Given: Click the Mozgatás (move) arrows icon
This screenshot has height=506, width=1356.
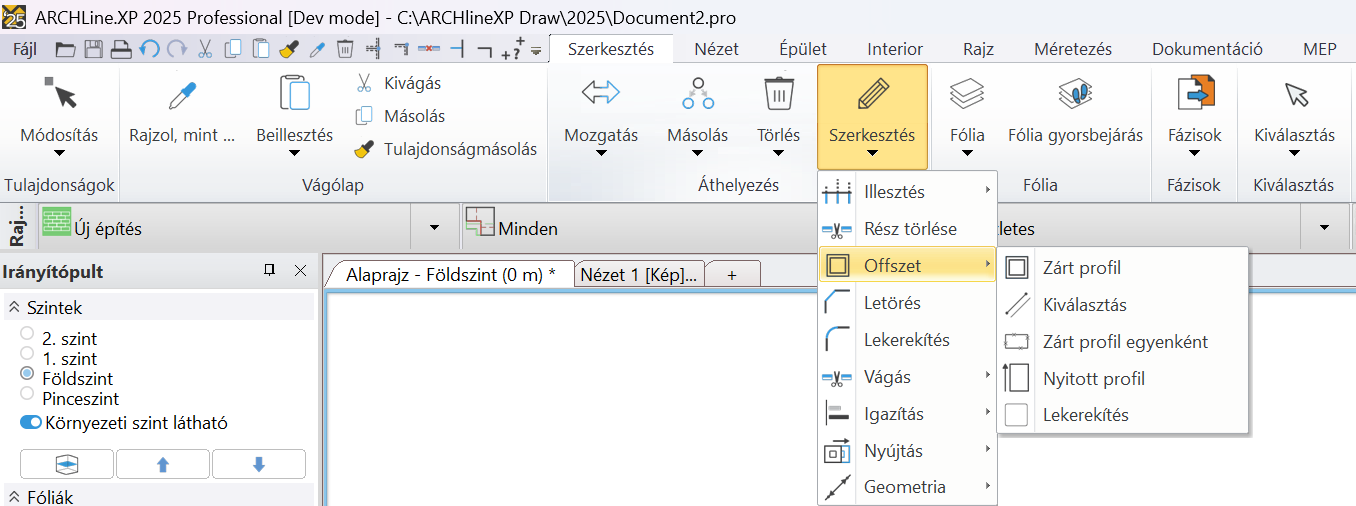Looking at the screenshot, I should pos(601,93).
